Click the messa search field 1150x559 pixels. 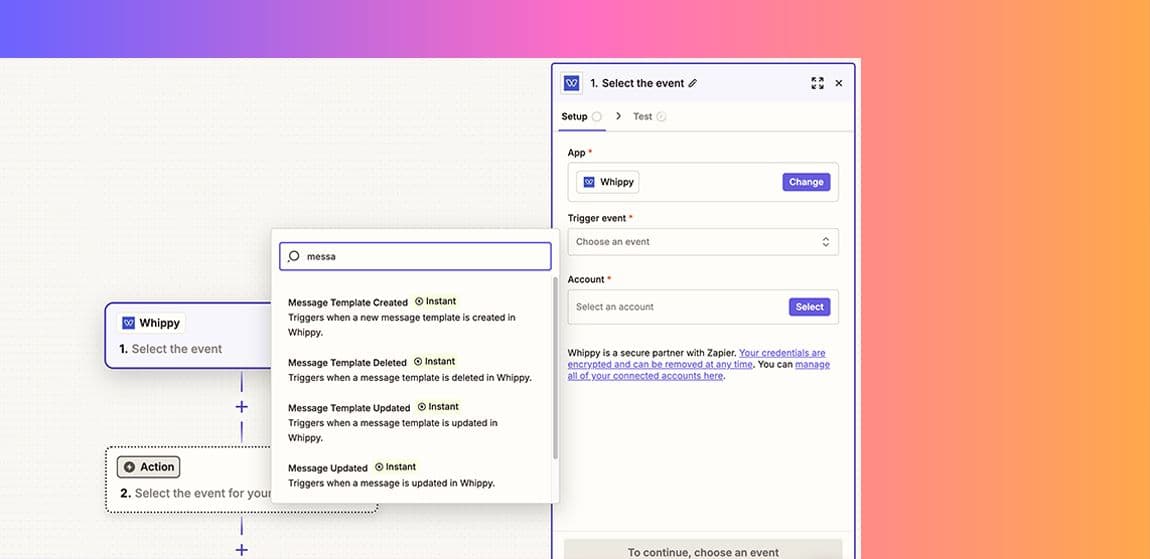(415, 256)
